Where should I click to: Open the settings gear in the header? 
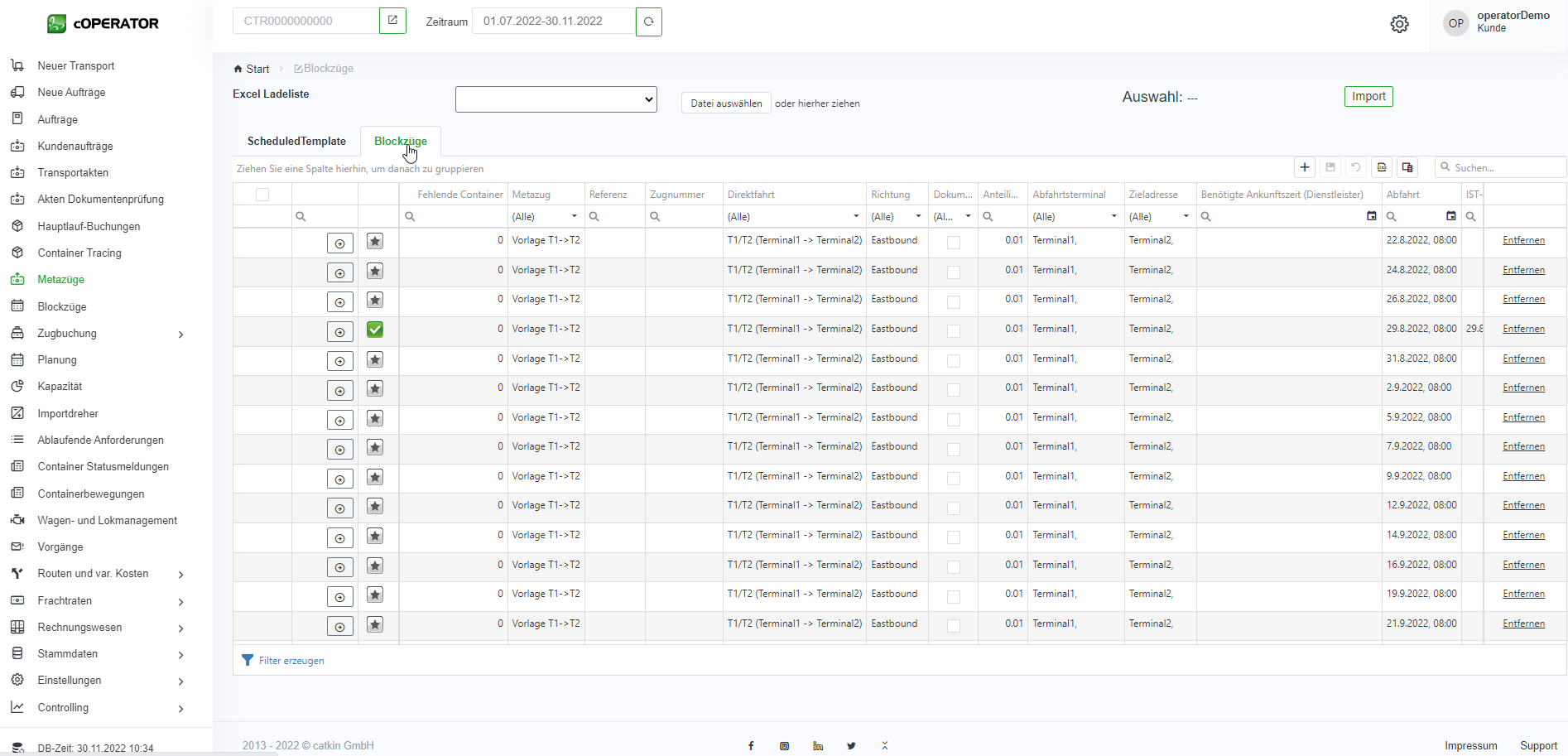[1399, 24]
